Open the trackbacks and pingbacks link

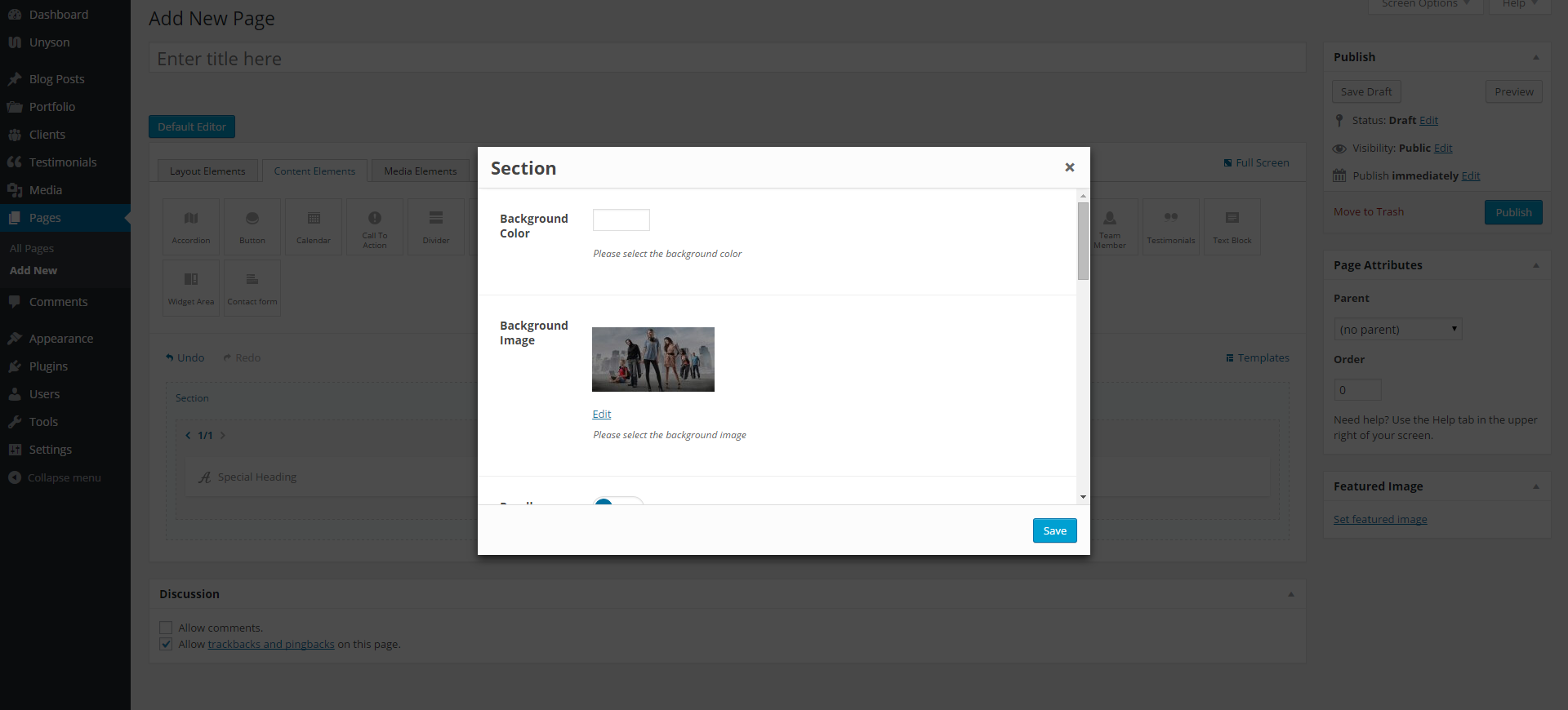click(271, 644)
